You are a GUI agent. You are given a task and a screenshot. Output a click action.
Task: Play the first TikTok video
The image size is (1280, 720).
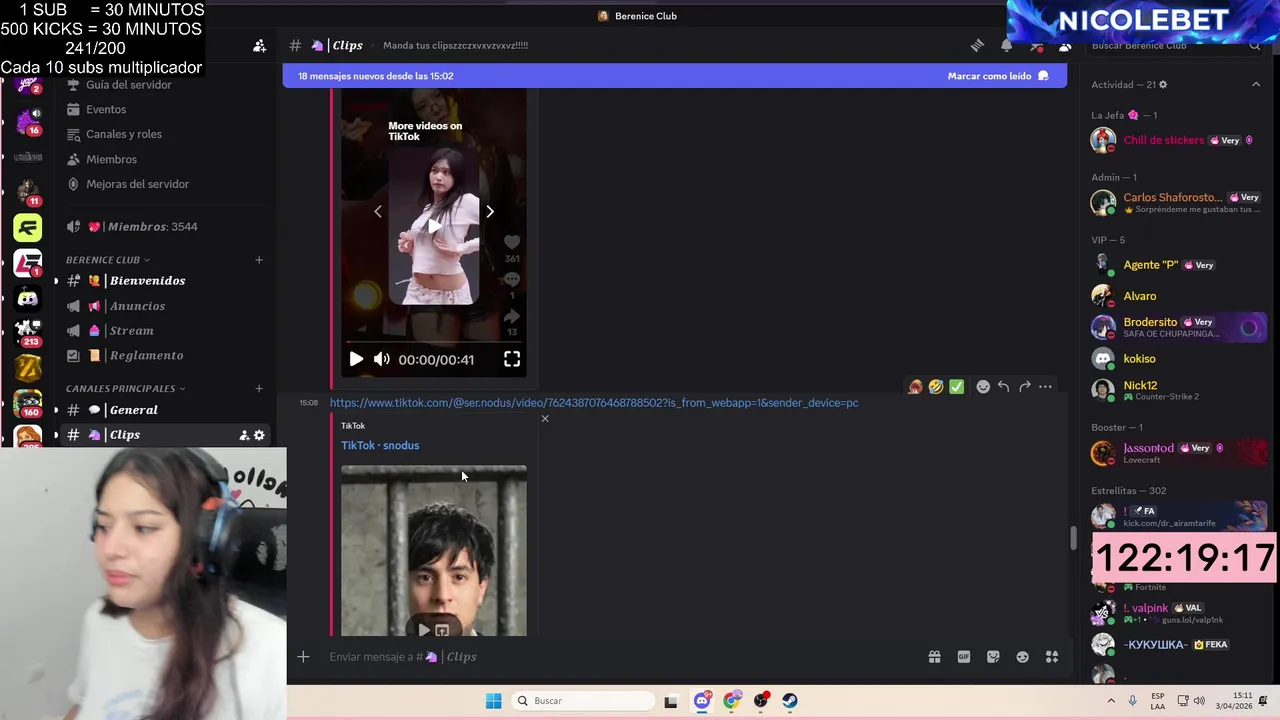coord(356,359)
